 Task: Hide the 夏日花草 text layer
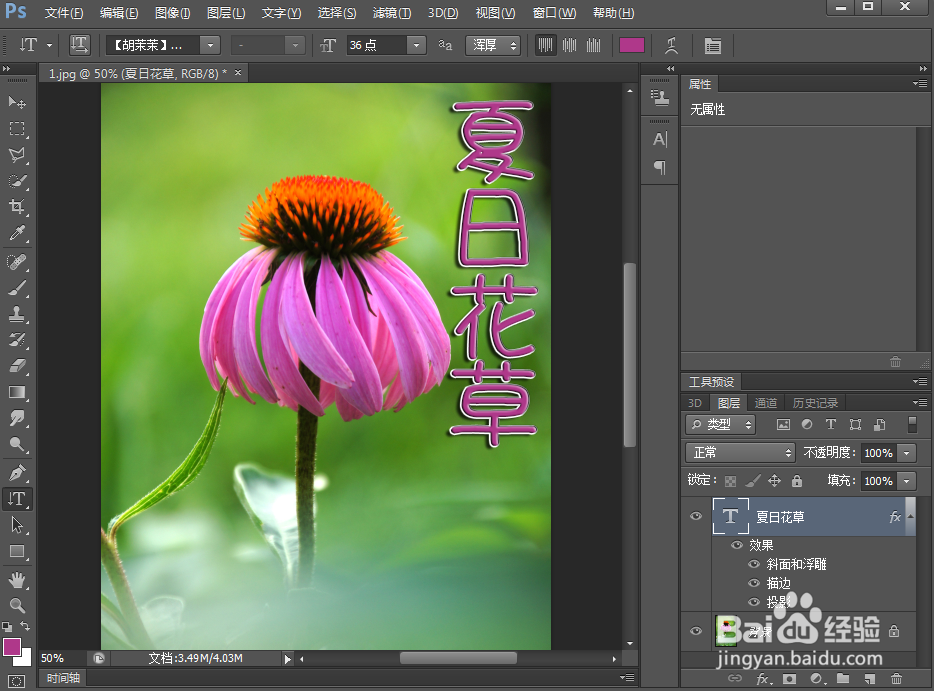(x=695, y=516)
